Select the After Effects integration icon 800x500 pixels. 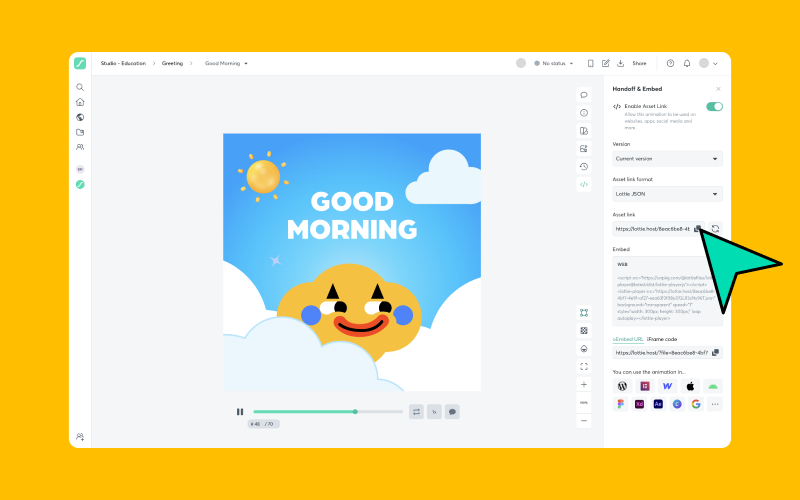(658, 404)
